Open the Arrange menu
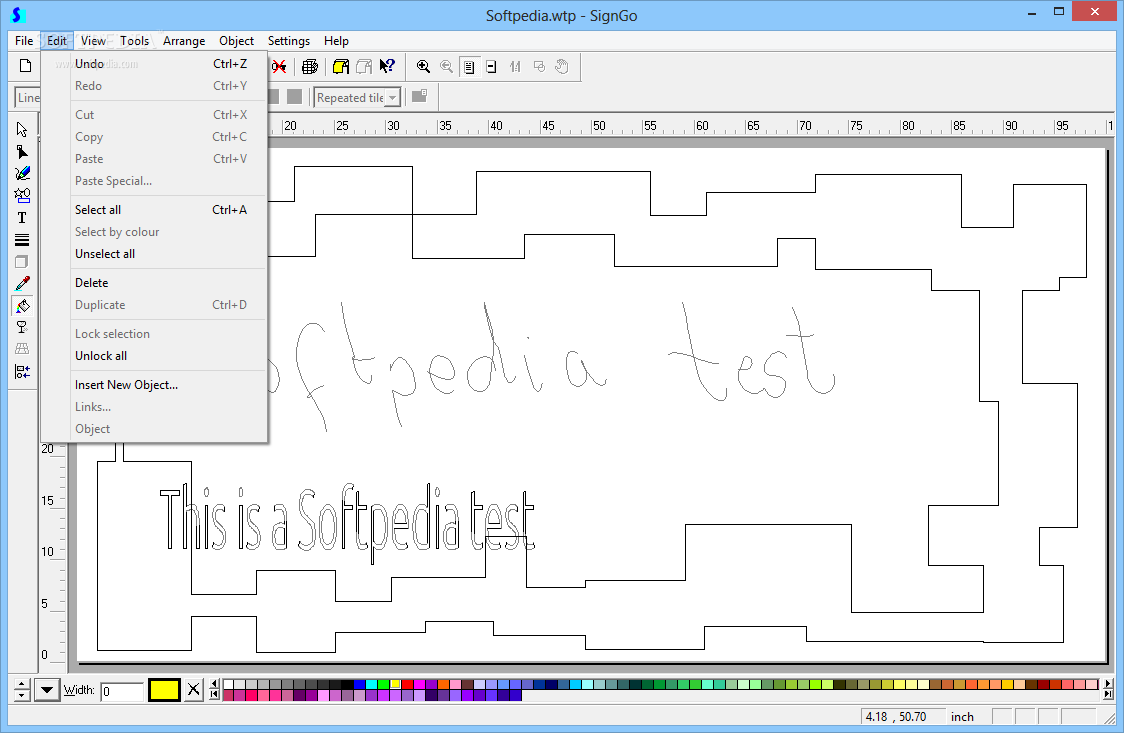The image size is (1124, 733). 184,41
